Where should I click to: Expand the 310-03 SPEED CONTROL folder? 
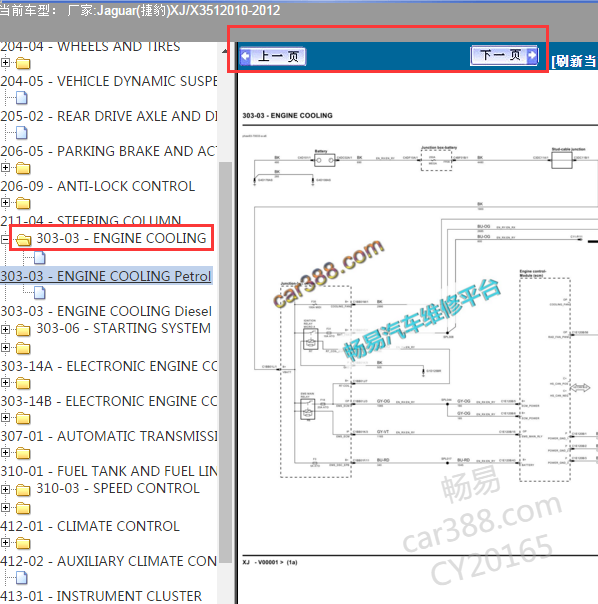tap(5, 489)
